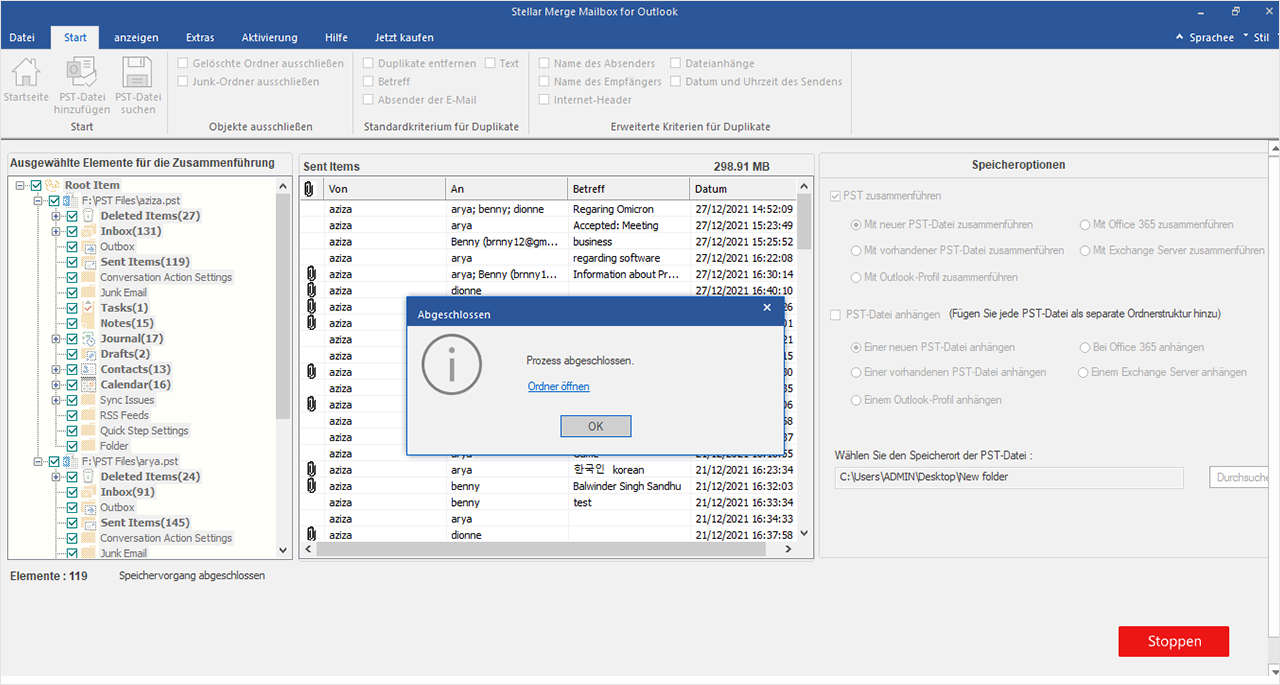This screenshot has height=685, width=1280.
Task: Click the attachment column header paperclip icon
Action: tap(309, 189)
